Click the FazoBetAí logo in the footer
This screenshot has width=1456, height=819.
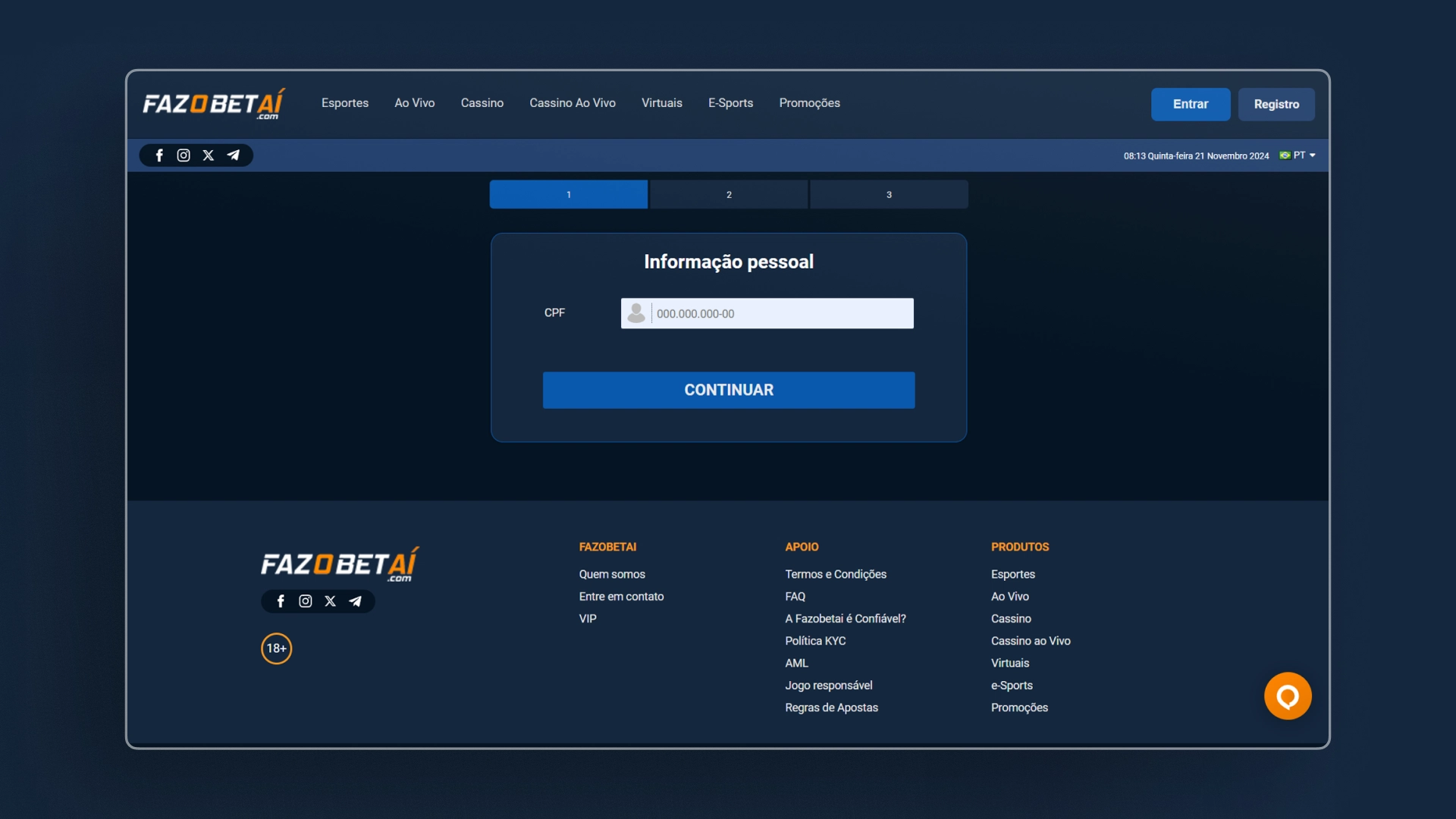pyautogui.click(x=340, y=564)
